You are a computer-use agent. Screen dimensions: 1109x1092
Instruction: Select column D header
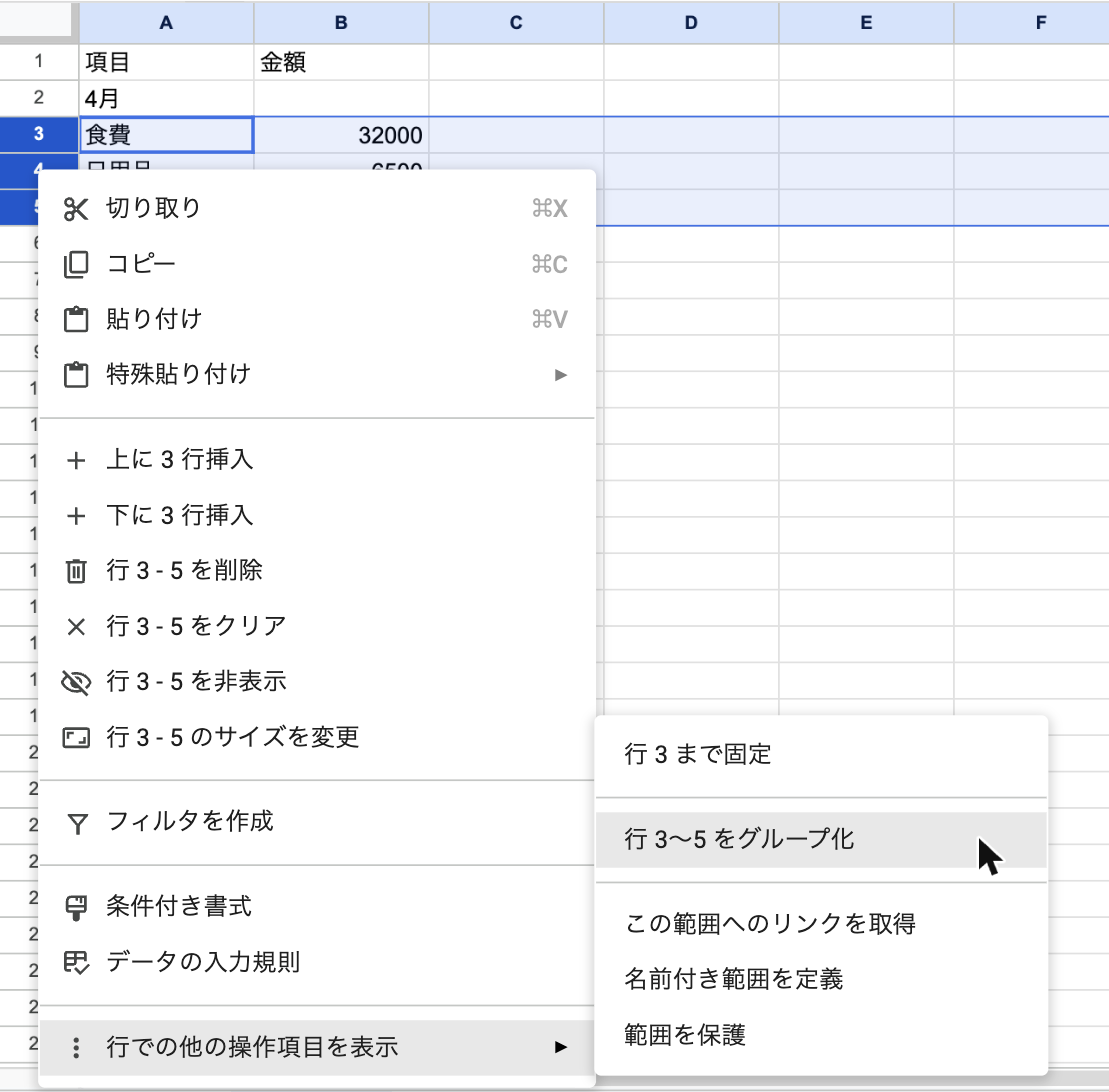691,23
